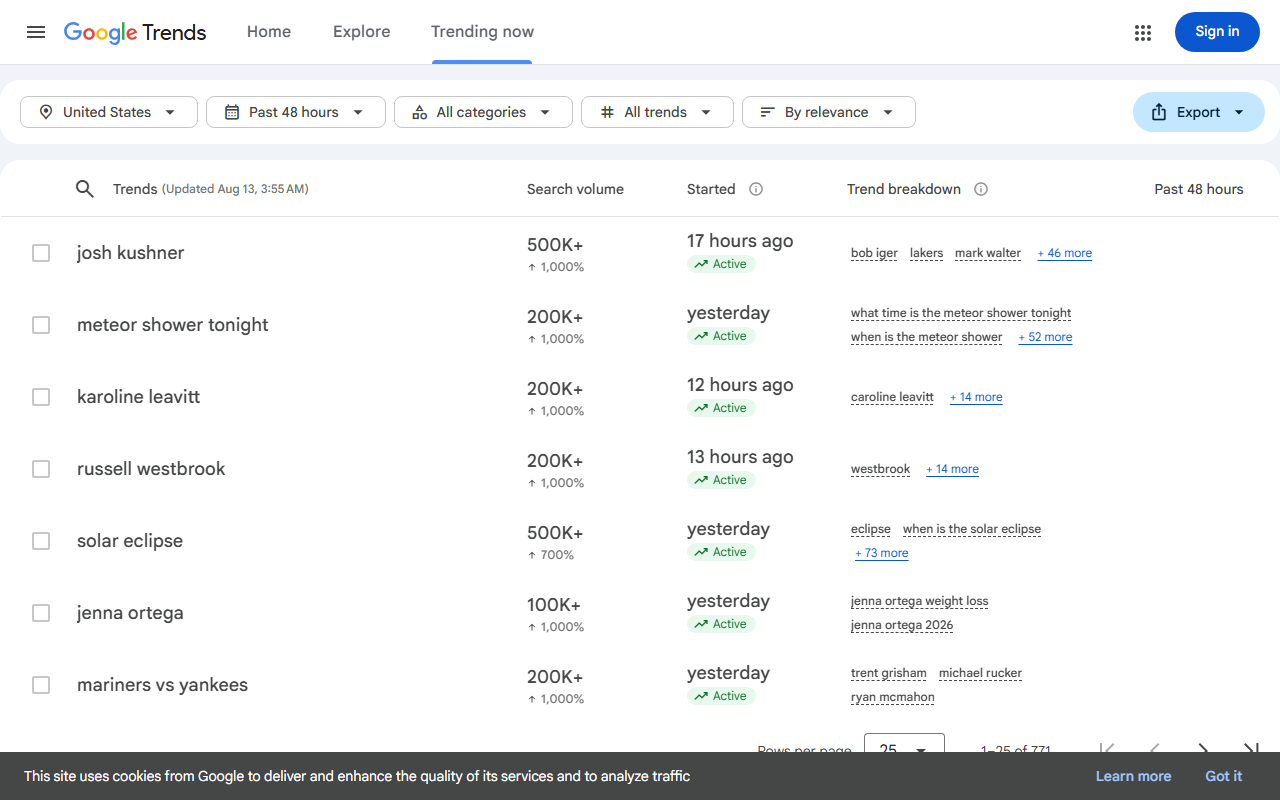Expand + 14 more for karoline leavitt
1280x800 pixels.
[976, 397]
